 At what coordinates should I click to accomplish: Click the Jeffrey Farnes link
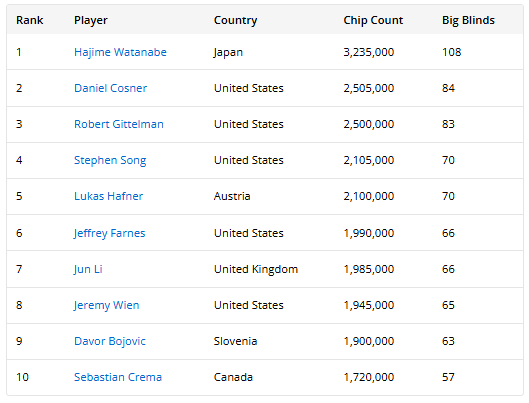(x=109, y=233)
